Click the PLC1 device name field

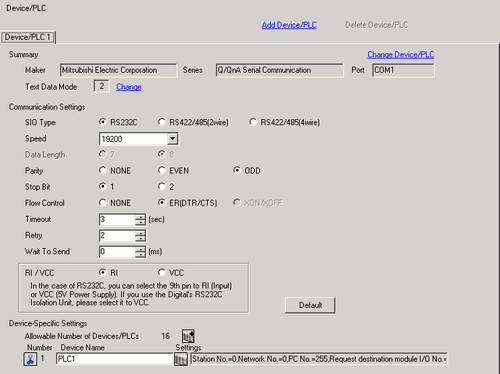pos(114,359)
